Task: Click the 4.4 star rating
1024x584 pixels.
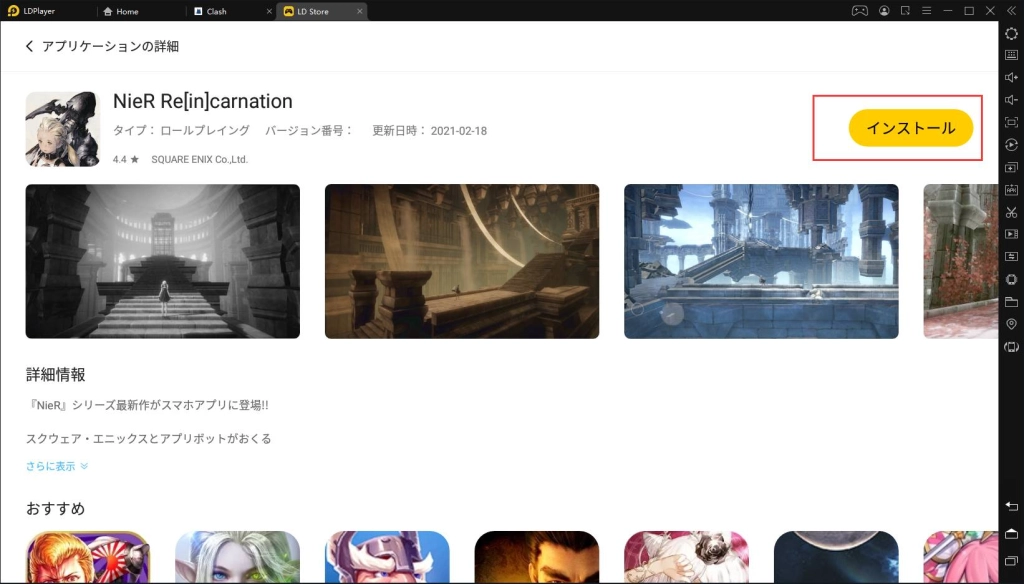Action: 125,159
